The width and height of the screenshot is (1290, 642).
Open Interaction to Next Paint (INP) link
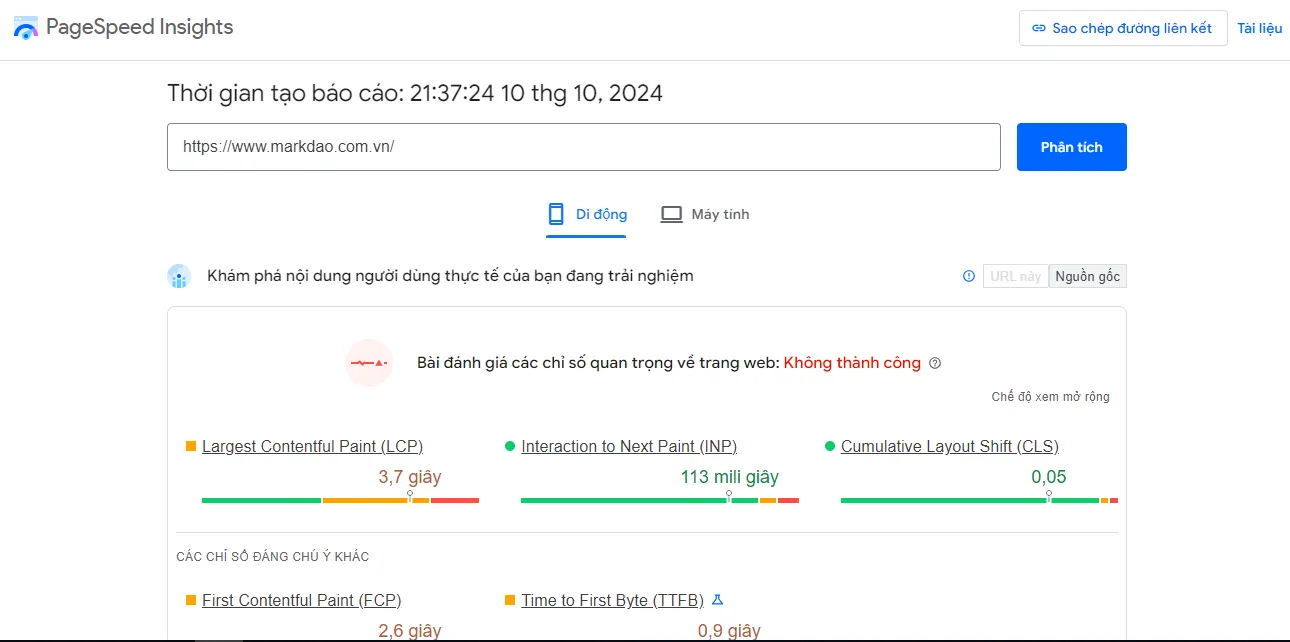[x=630, y=446]
